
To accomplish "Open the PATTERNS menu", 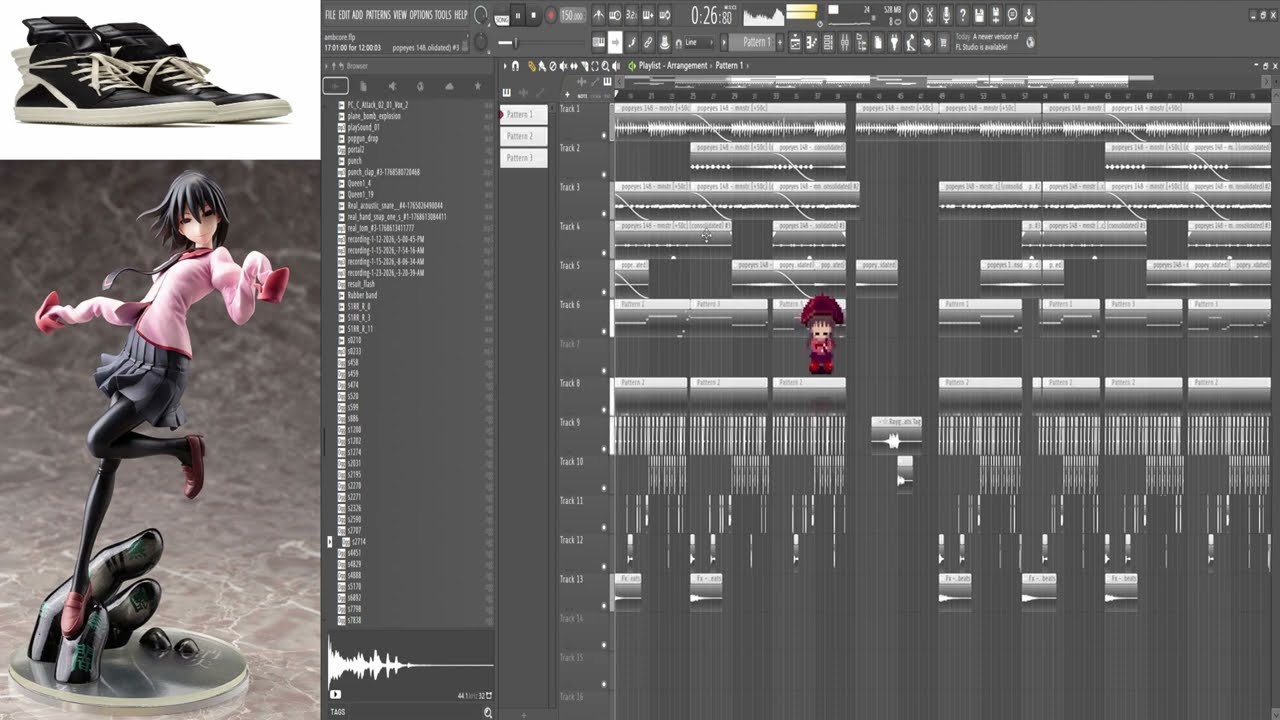I will (x=378, y=15).
